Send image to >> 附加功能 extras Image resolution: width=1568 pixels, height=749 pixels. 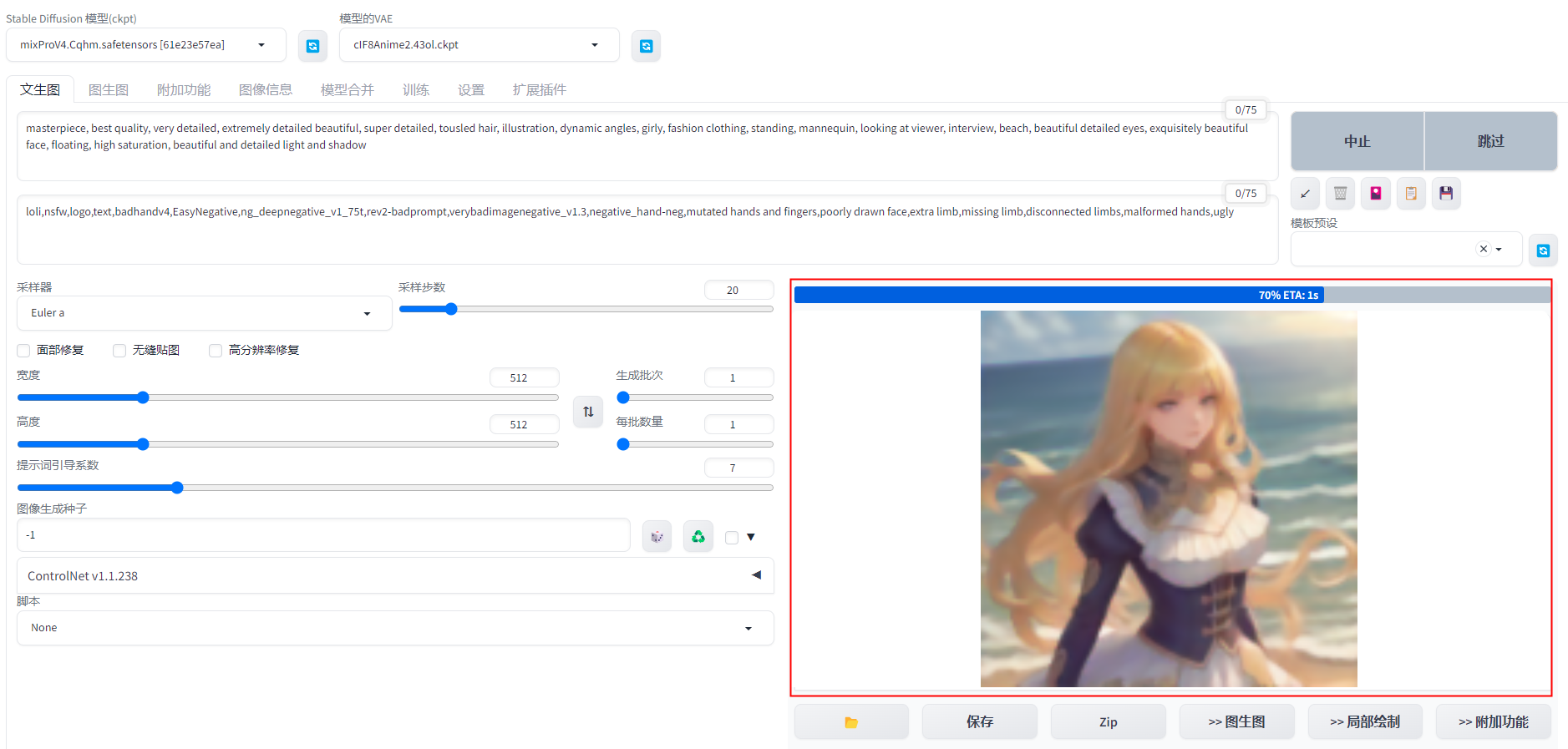1494,721
